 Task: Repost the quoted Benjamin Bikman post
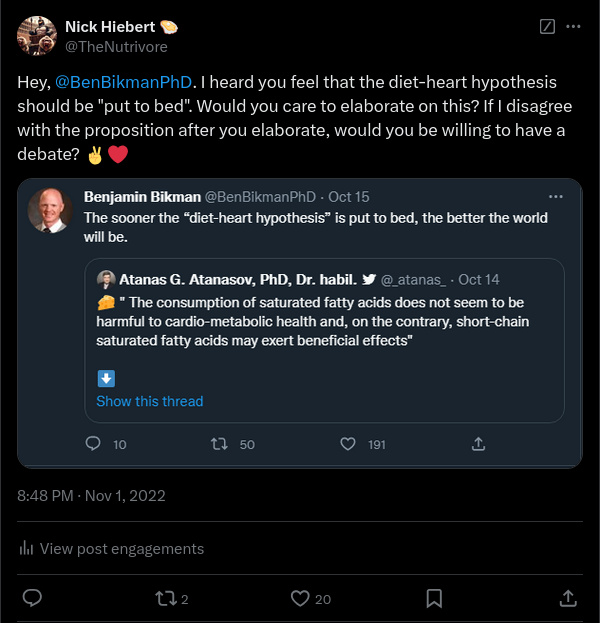pos(221,444)
